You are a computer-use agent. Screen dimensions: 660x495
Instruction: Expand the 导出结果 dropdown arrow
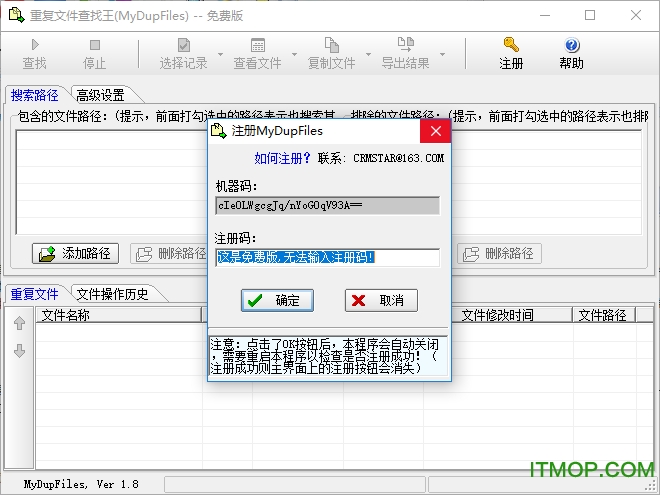[442, 54]
